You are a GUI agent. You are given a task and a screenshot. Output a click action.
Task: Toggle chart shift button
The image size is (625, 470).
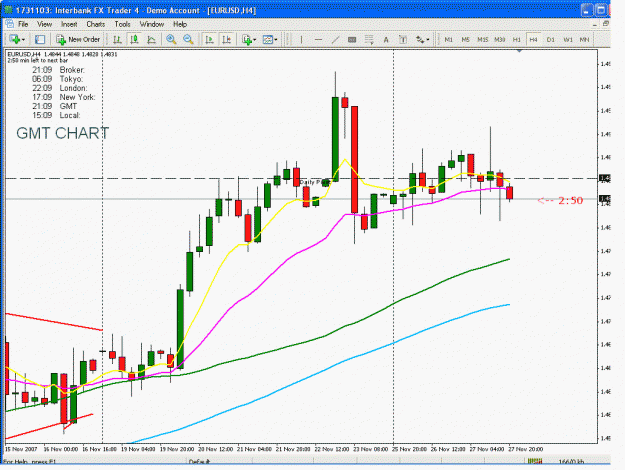[x=226, y=39]
